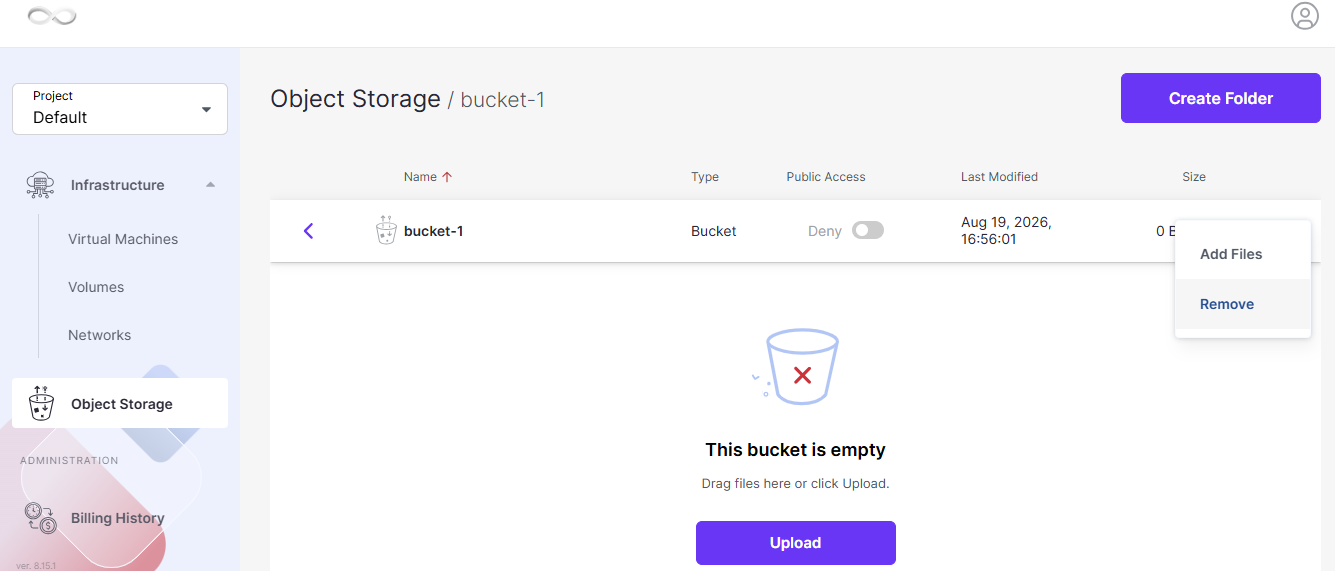Click the Type column header
This screenshot has height=571, width=1335.
pyautogui.click(x=705, y=177)
